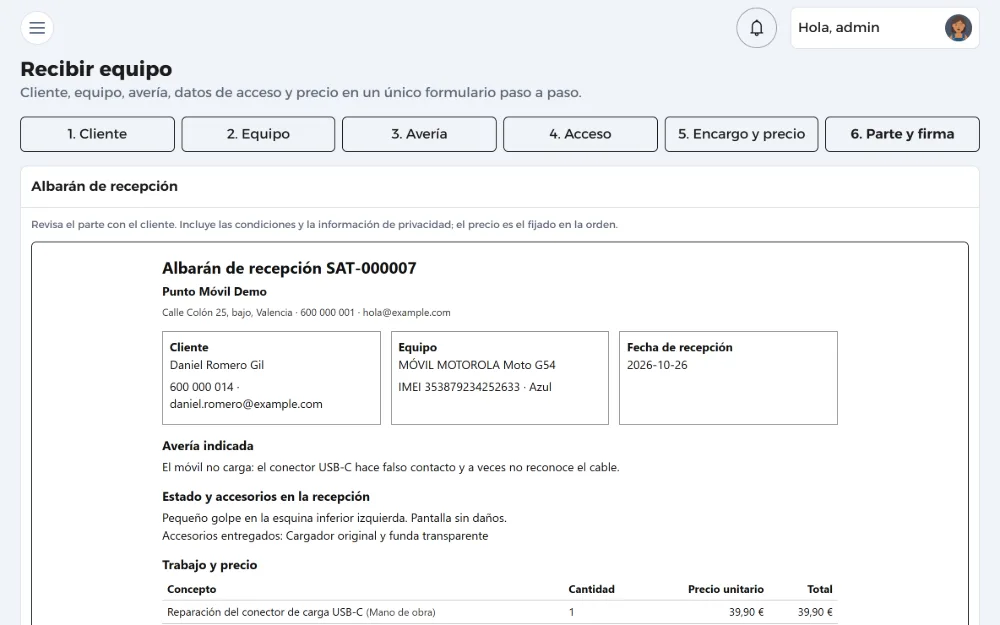This screenshot has height=625, width=1000.
Task: Click the address line with 'Calle Colón 25'
Action: (306, 312)
